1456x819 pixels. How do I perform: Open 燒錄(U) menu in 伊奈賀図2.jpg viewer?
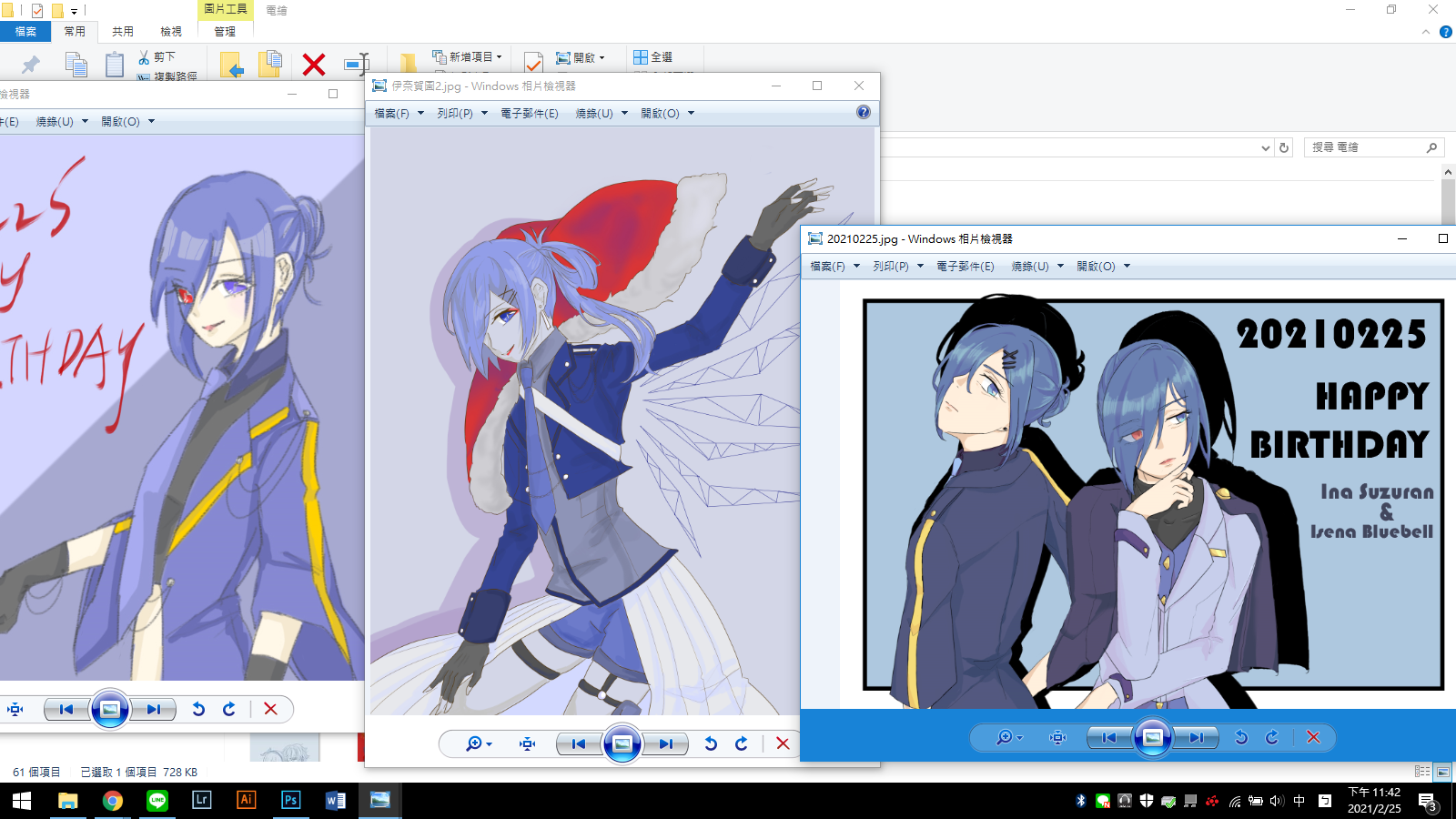coord(602,114)
